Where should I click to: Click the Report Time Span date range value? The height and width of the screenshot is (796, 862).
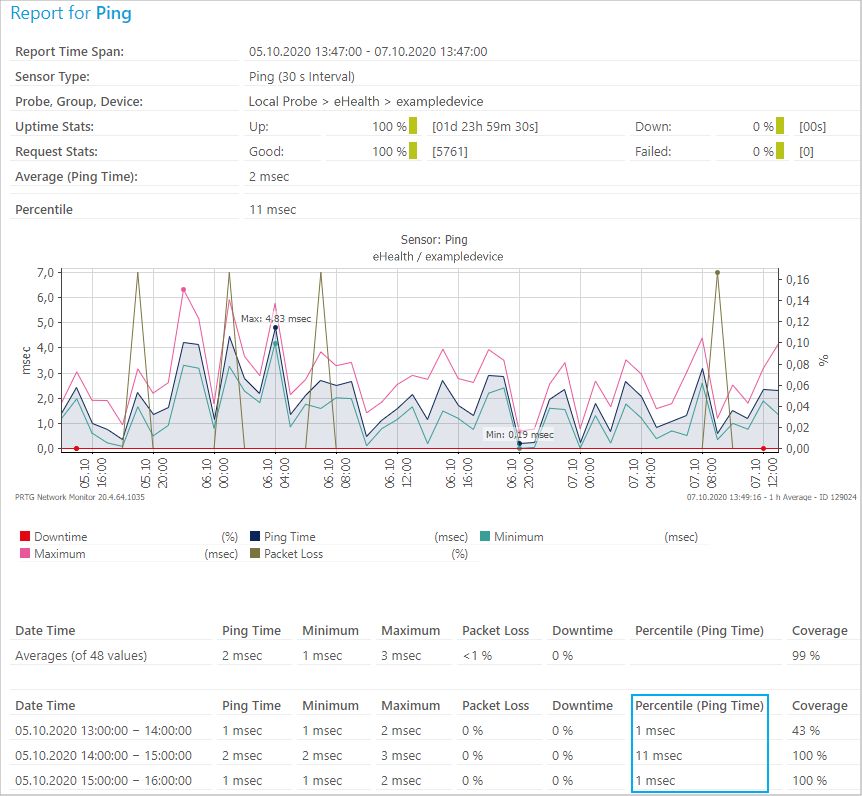click(x=368, y=52)
